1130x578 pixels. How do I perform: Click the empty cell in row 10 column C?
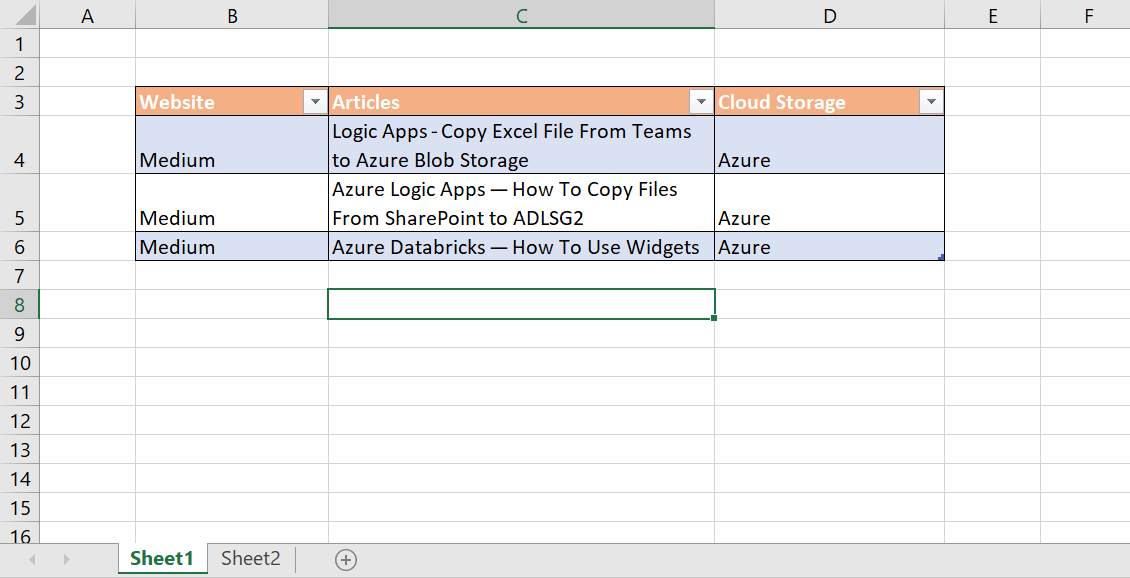click(520, 362)
